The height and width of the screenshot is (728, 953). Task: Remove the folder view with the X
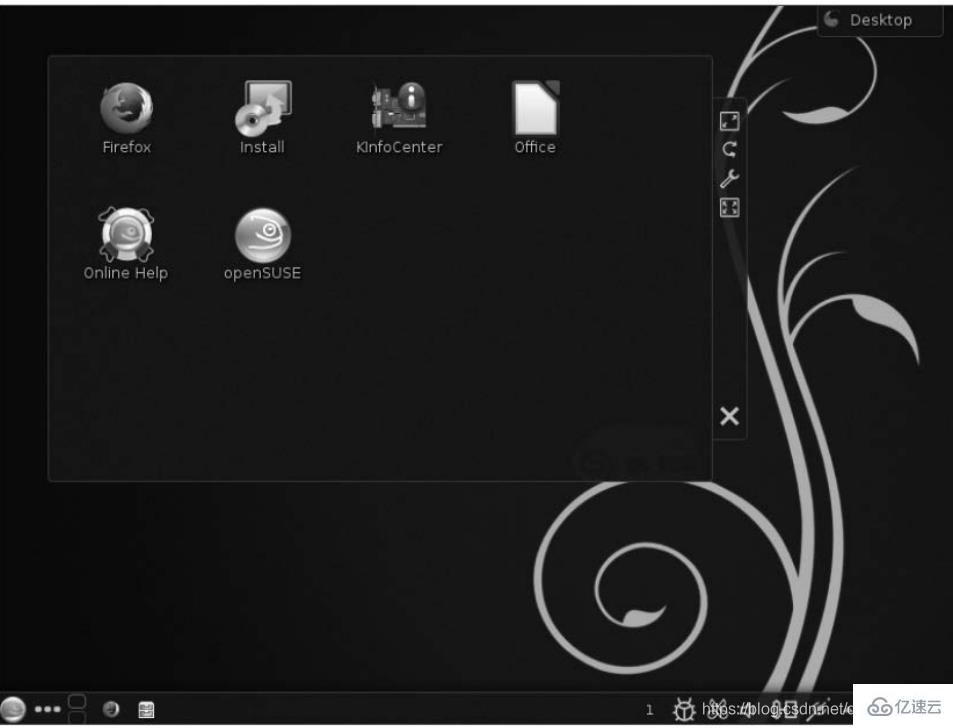tap(728, 417)
